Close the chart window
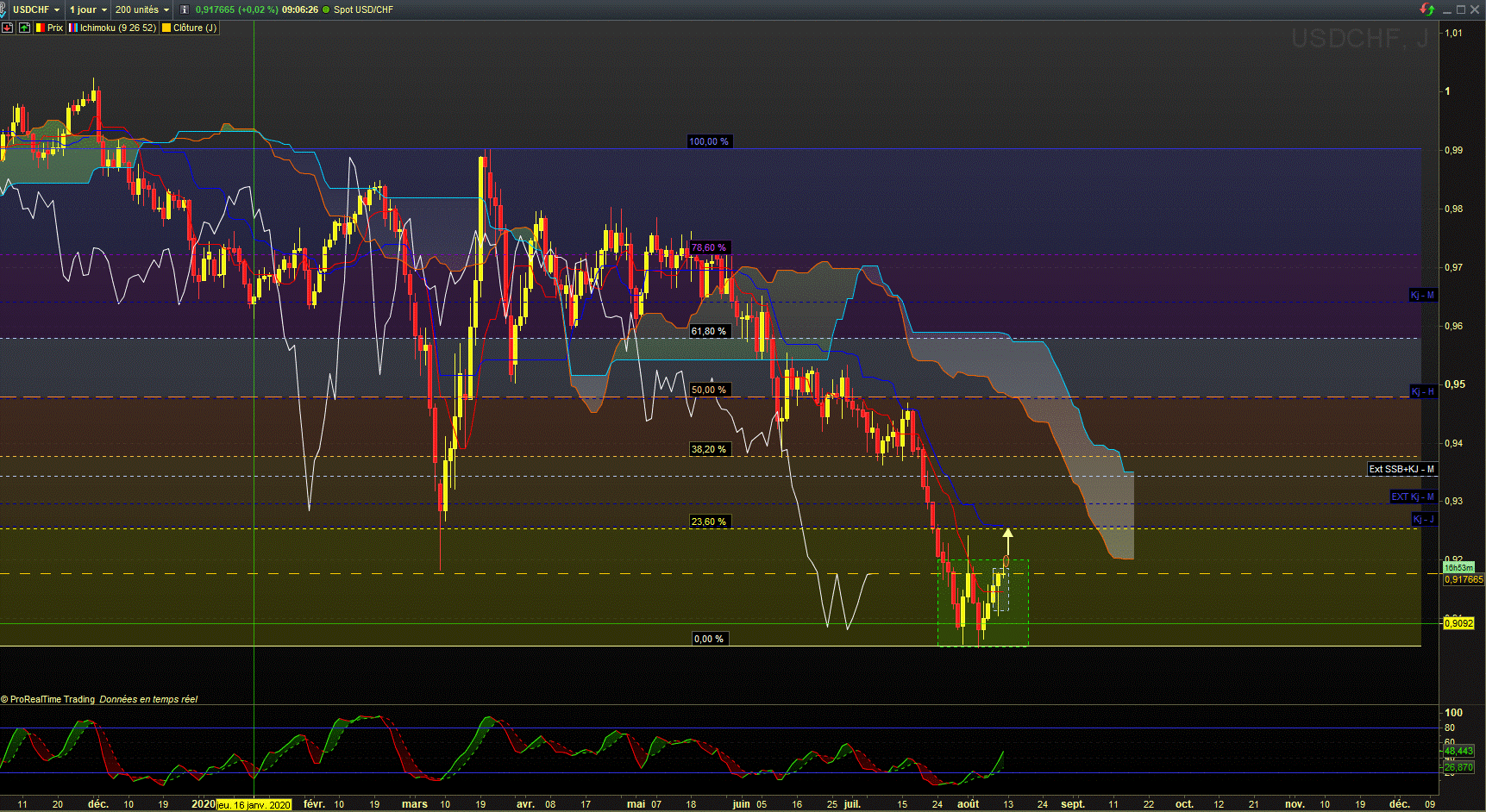Screen dimensions: 1486x812 point(1475,9)
